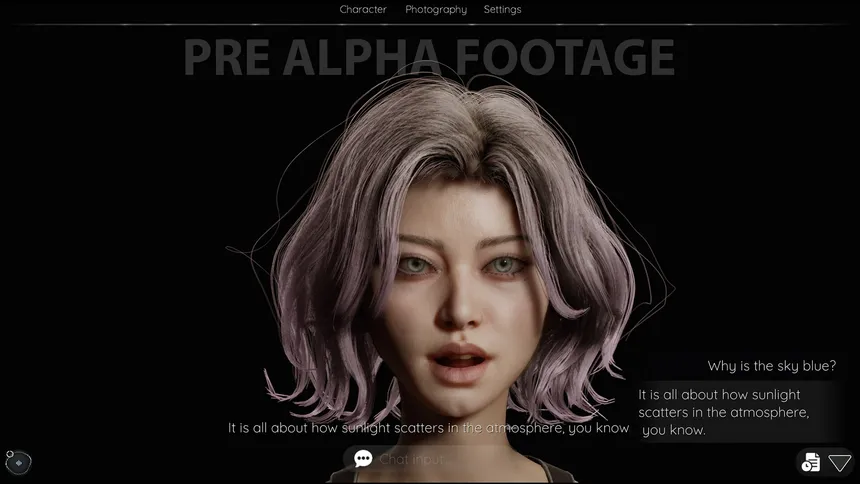Click the character's eye on the right side
The width and height of the screenshot is (860, 484).
tap(504, 265)
